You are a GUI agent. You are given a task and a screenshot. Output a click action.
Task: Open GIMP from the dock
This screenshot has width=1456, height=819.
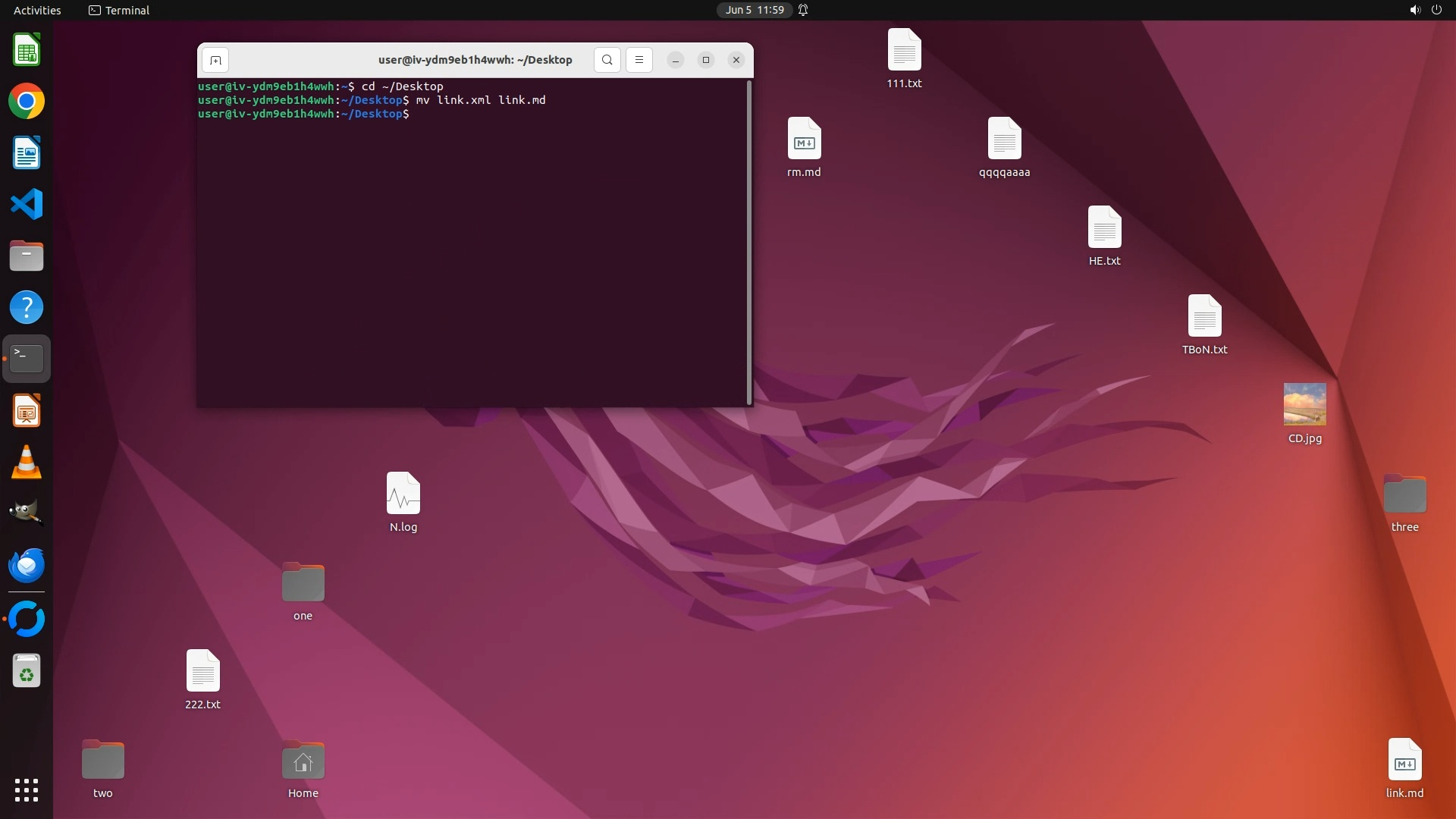[27, 513]
